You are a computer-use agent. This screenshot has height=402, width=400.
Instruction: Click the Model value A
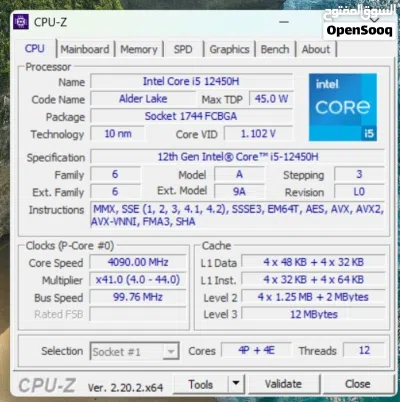pos(239,174)
